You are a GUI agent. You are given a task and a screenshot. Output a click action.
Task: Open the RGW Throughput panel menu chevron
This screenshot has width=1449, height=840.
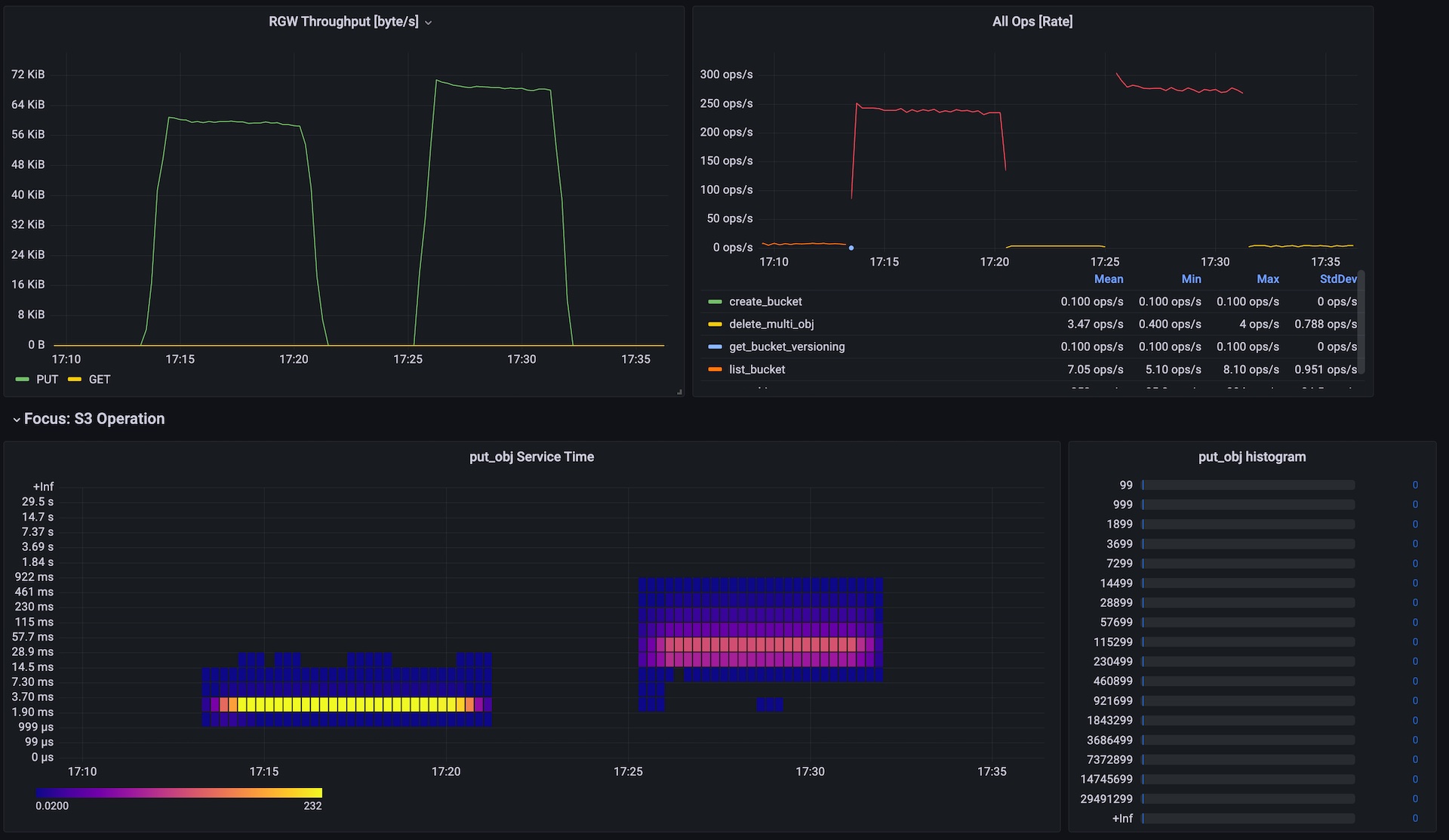coord(428,23)
